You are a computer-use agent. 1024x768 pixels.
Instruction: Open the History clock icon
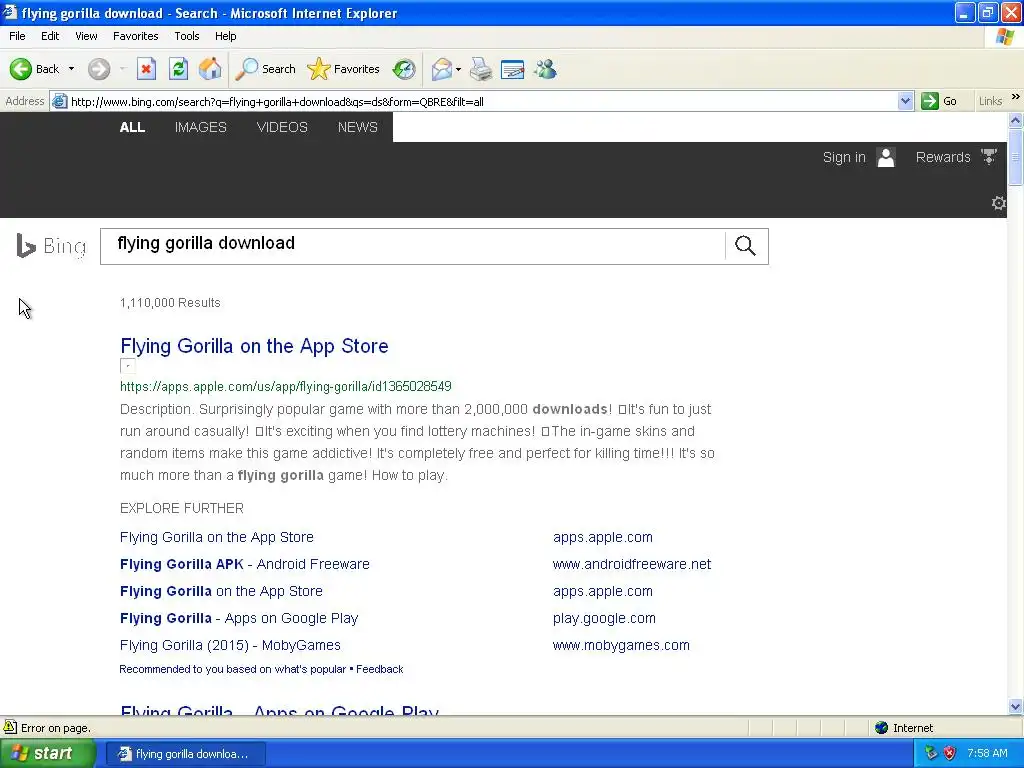[x=404, y=69]
